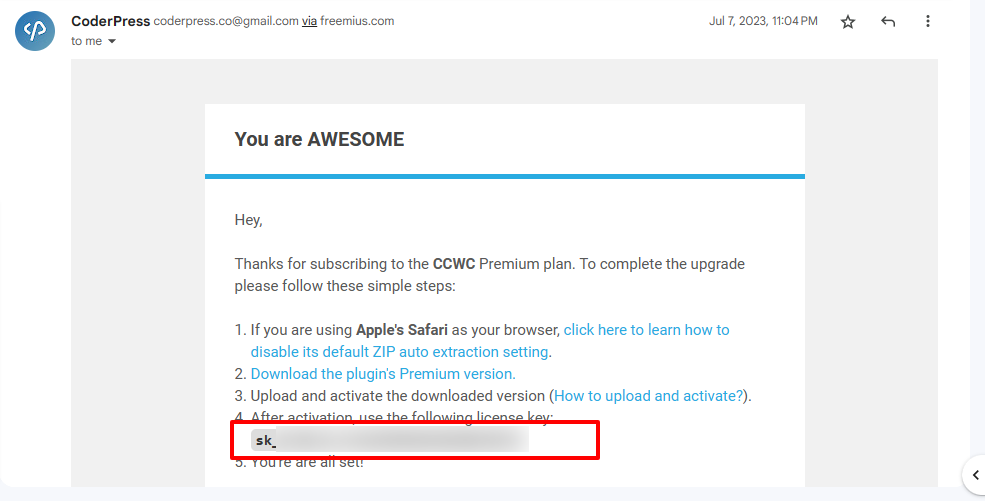Click the underlined "via" link in header
This screenshot has width=985, height=501.
310,21
